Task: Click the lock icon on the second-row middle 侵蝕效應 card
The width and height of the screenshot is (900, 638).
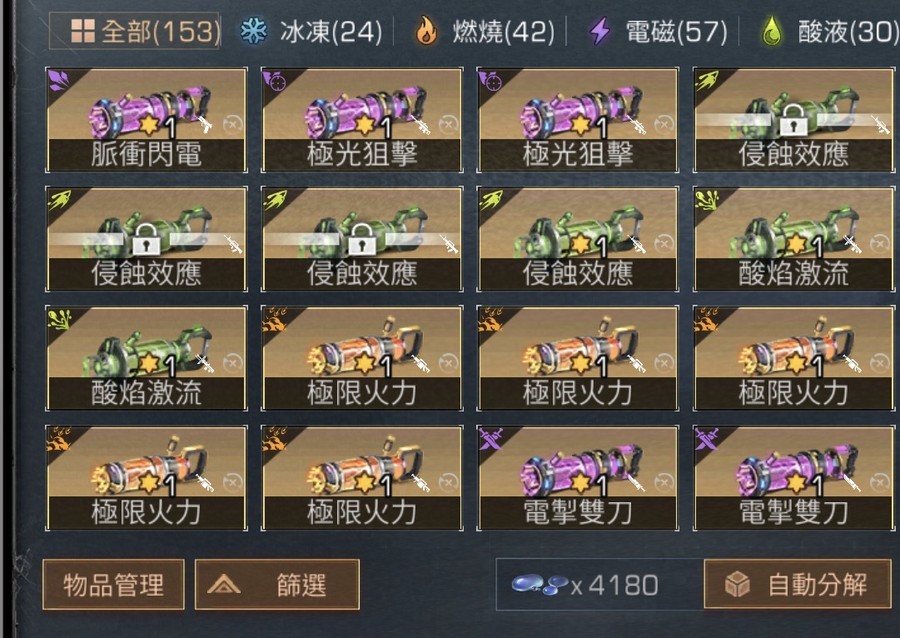Action: 362,239
